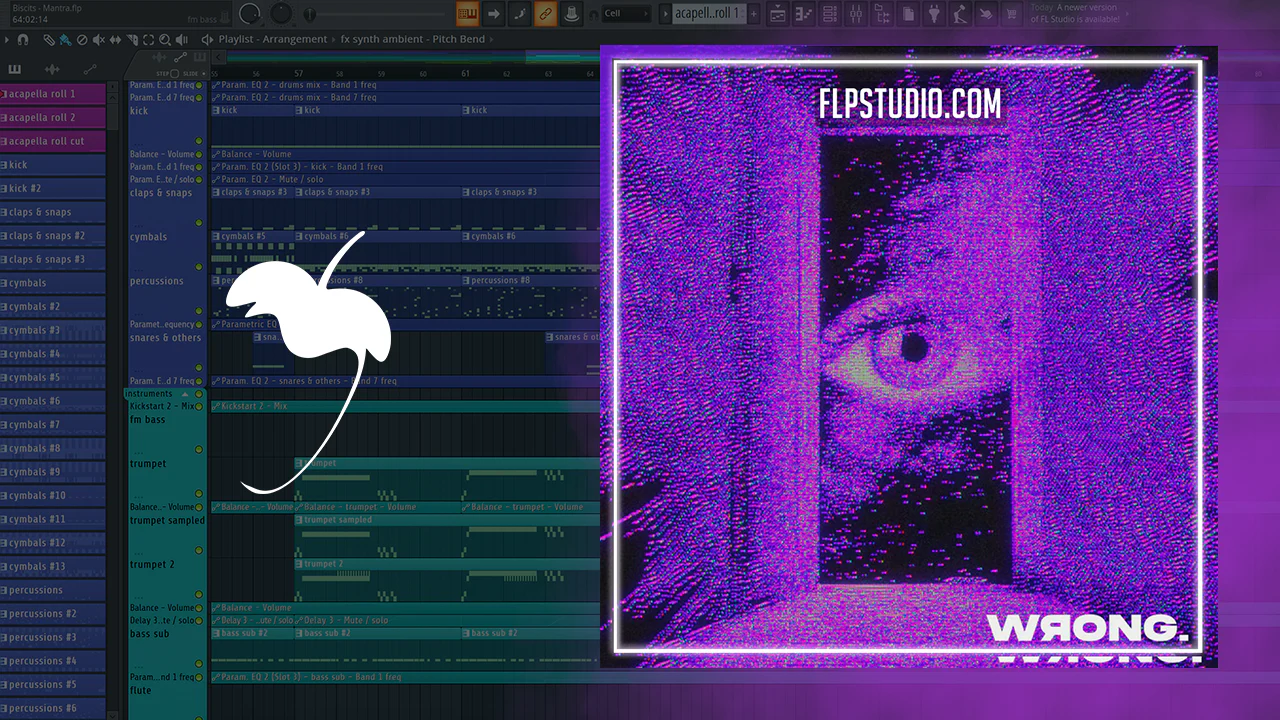Mute the percussions track green LED

(199, 311)
